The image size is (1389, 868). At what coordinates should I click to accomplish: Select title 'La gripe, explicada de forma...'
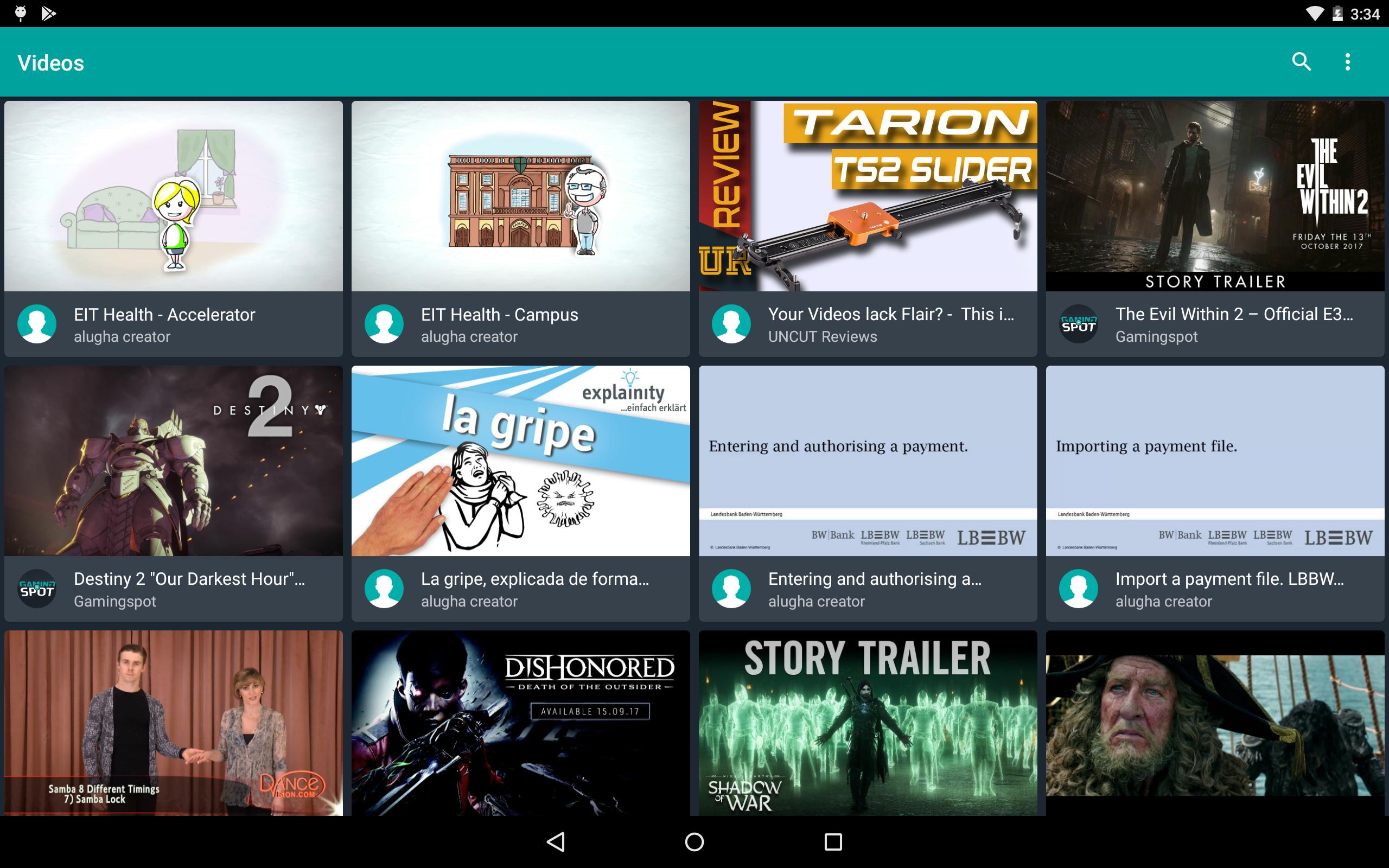pyautogui.click(x=535, y=579)
